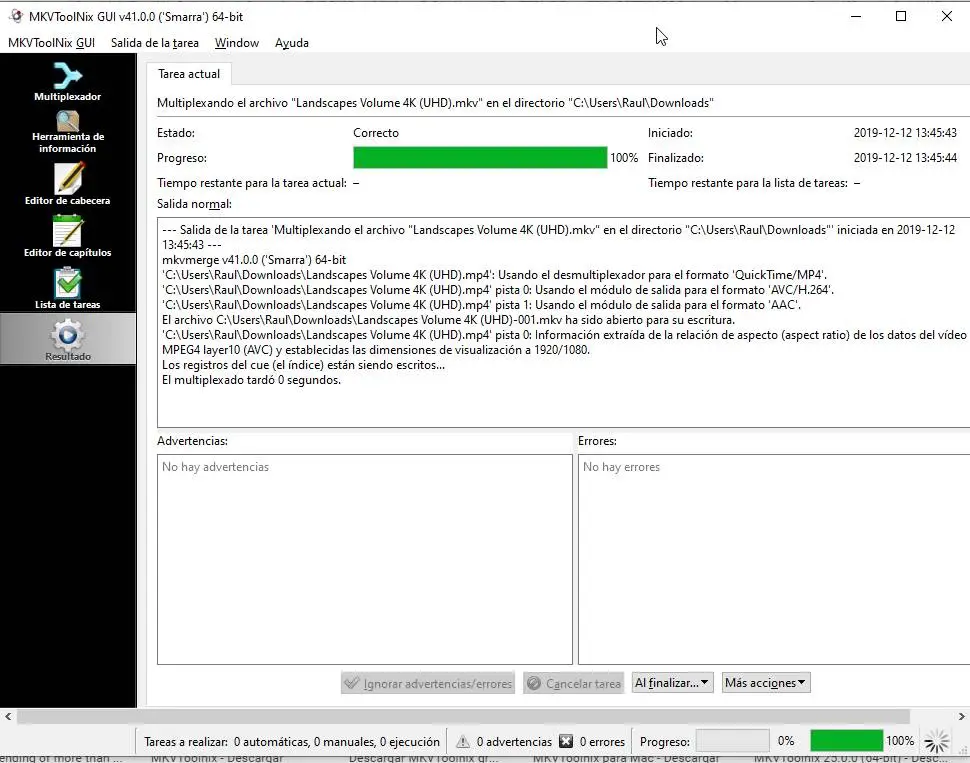Viewport: 970px width, 763px height.
Task: Open Salida de la tarea menu
Action: point(155,43)
